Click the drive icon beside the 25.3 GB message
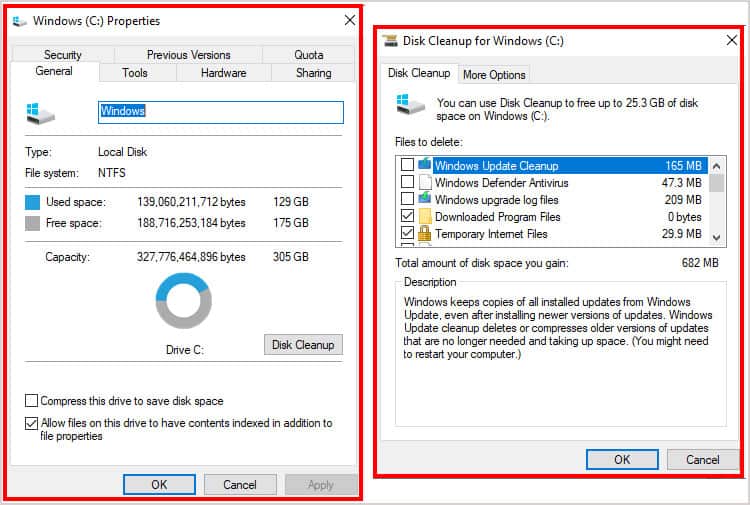This screenshot has height=505, width=750. tap(410, 104)
